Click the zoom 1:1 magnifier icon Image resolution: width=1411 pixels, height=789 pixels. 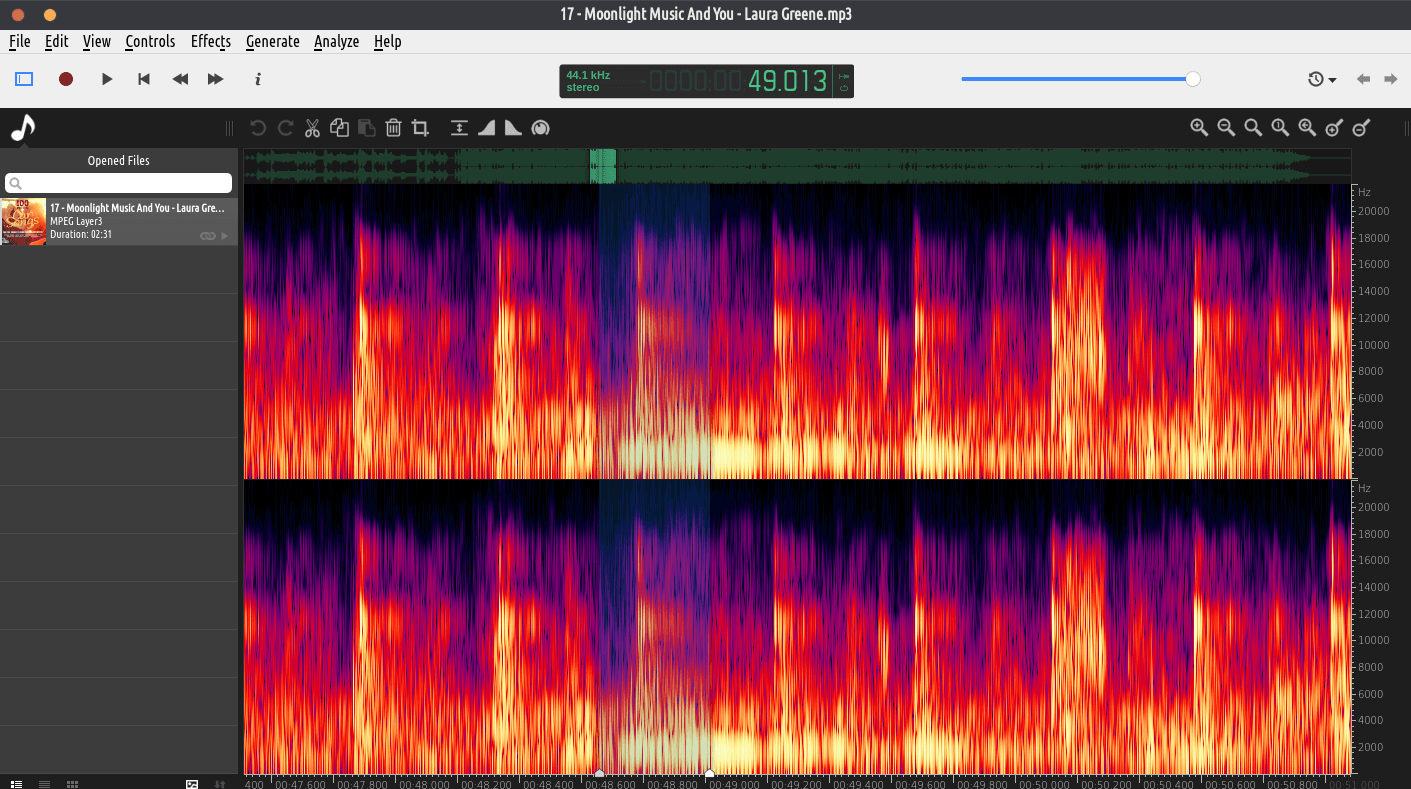pos(1280,127)
